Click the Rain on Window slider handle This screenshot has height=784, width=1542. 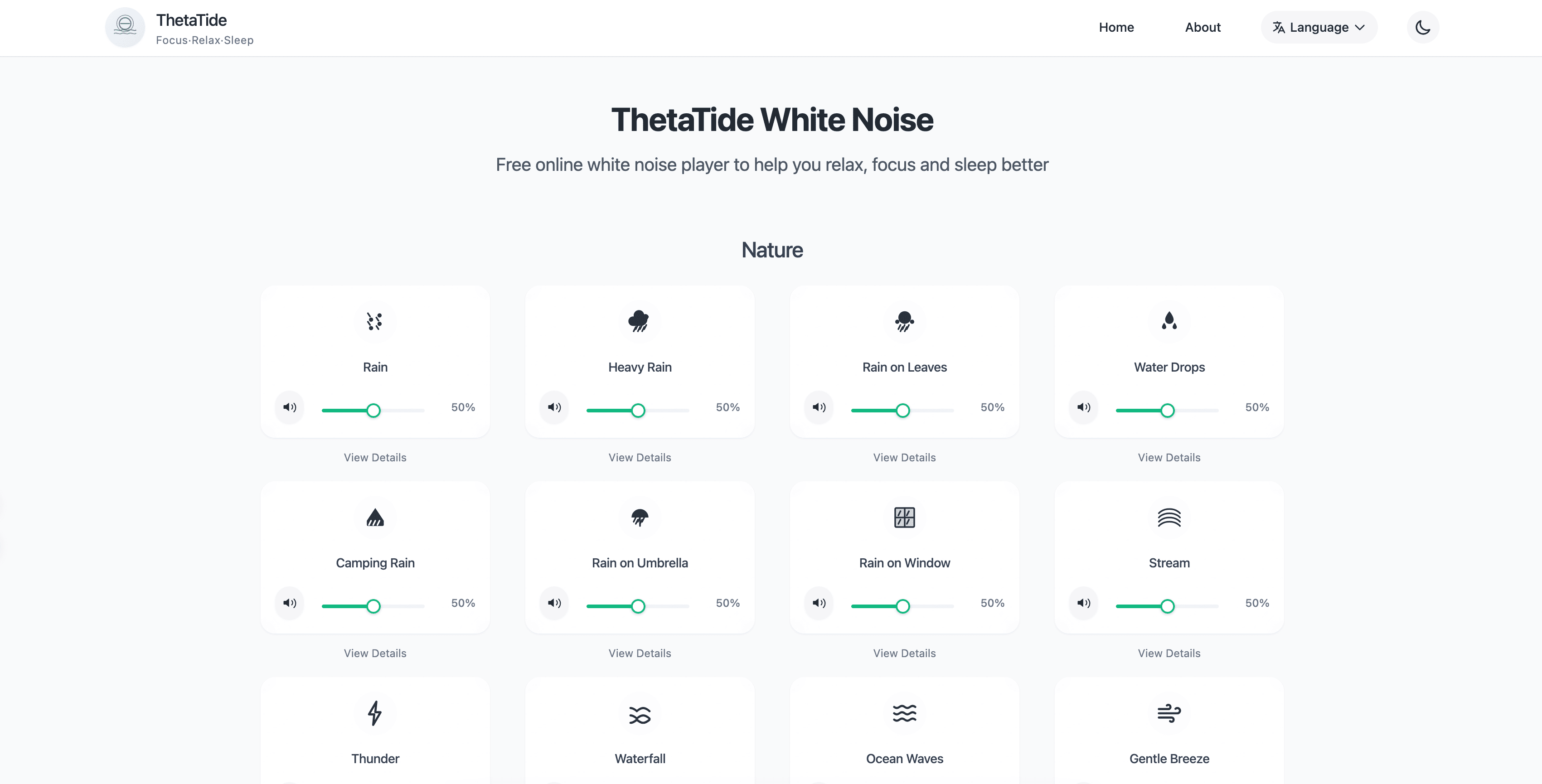(903, 606)
